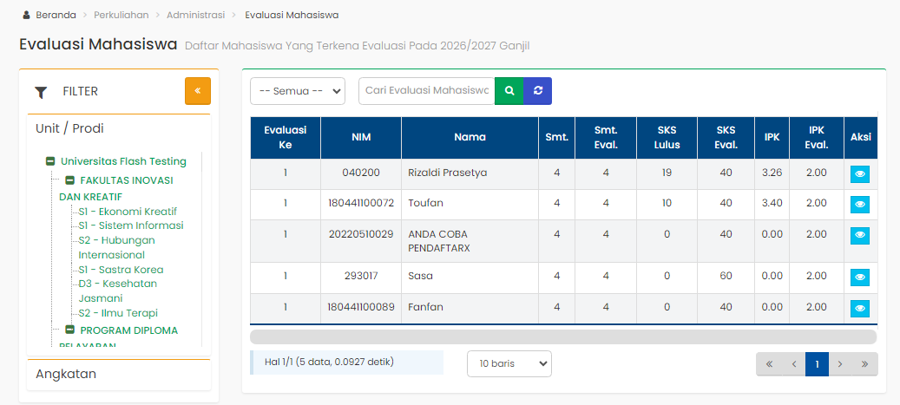Show Fanfan's evaluation via eye icon
This screenshot has width=900, height=405.
[x=860, y=308]
